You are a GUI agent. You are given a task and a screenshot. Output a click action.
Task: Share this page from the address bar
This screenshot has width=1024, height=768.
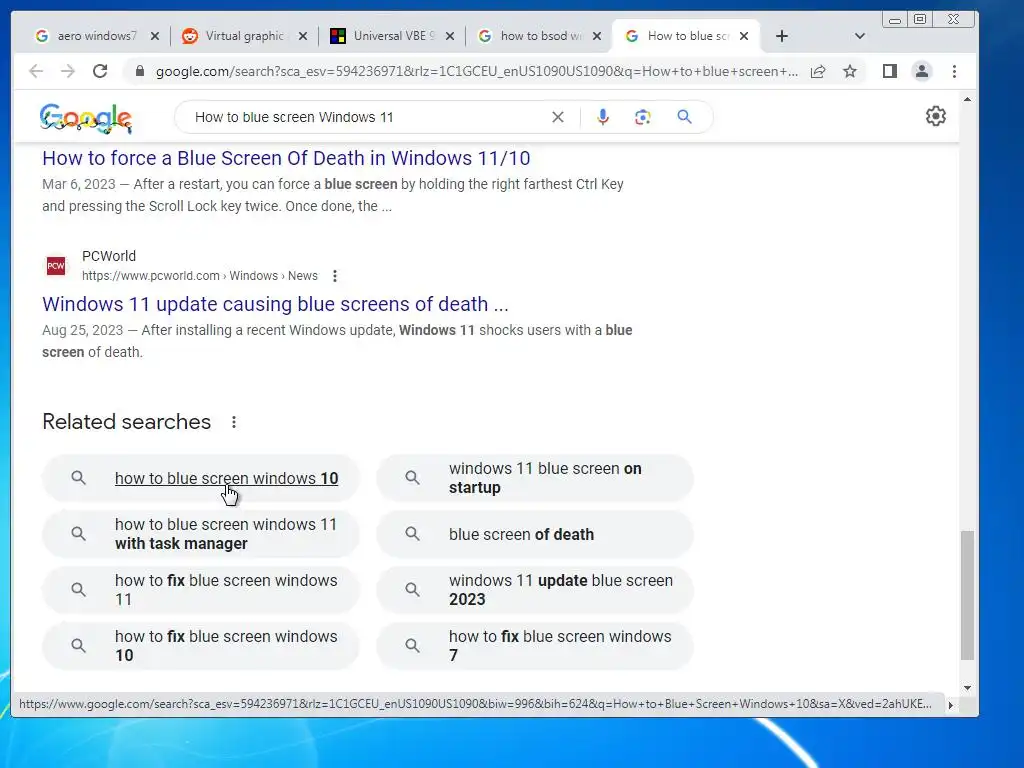(x=818, y=71)
